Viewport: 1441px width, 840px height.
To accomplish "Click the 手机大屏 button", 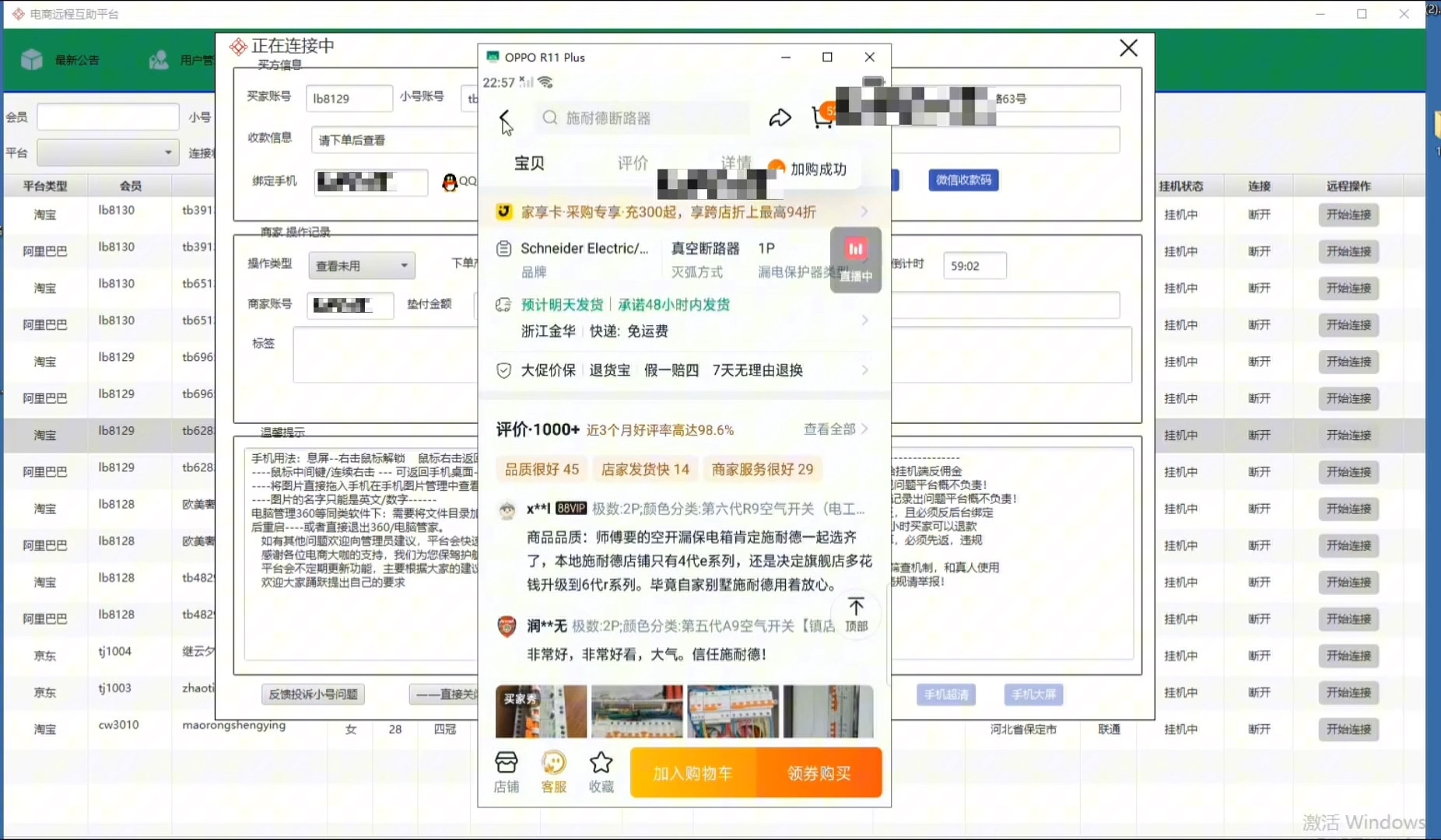I will pos(1034,695).
